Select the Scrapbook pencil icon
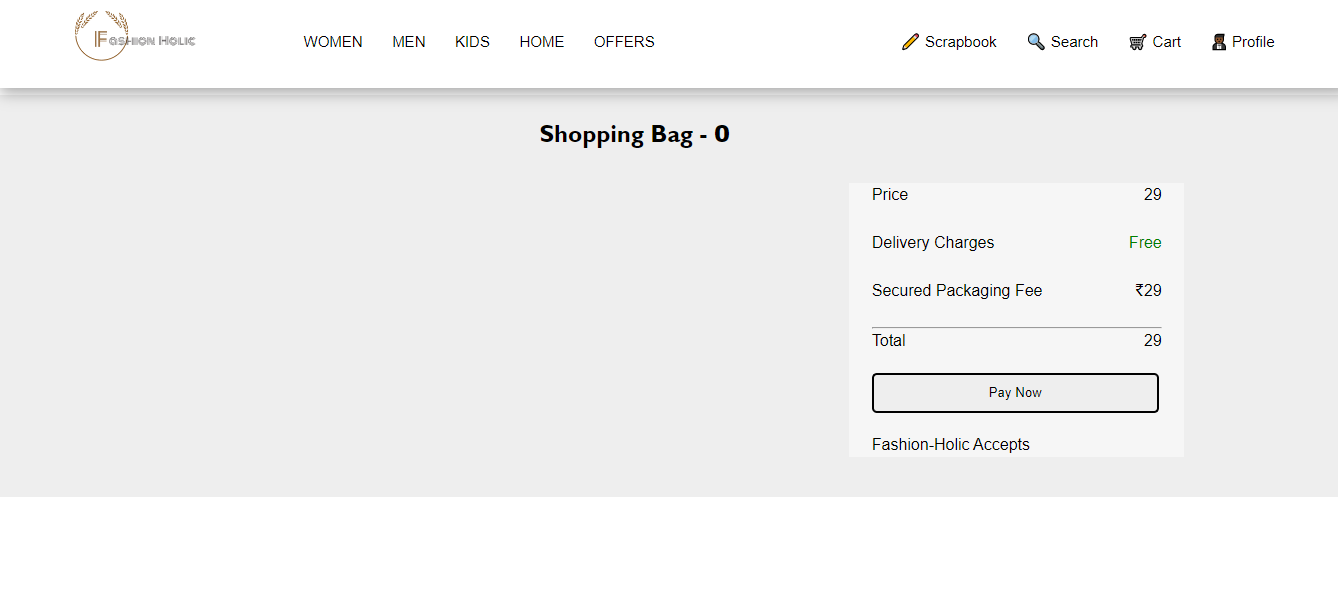 coord(910,42)
